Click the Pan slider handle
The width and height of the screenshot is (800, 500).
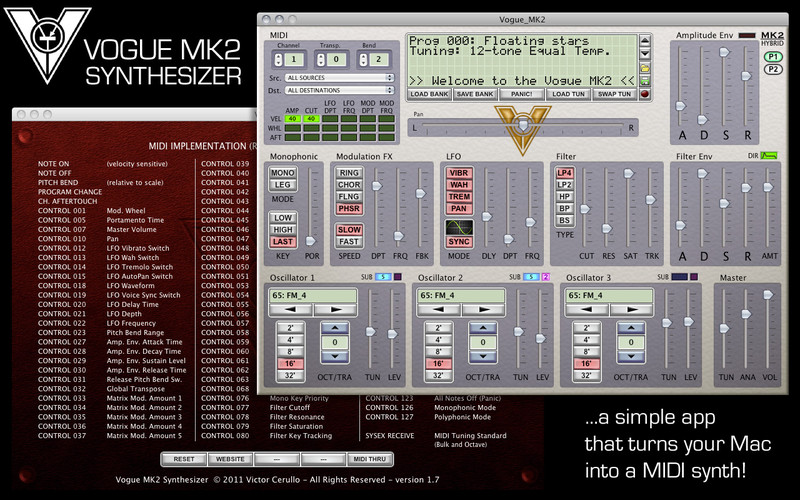(523, 125)
